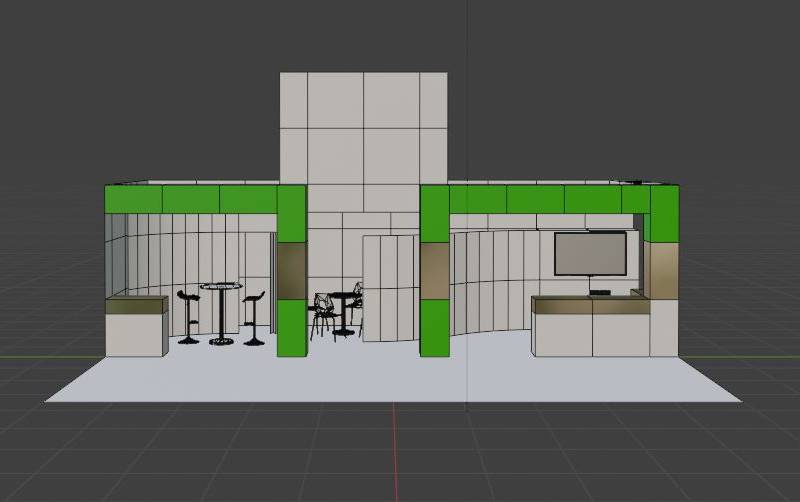Select the left reception counter
This screenshot has height=502, width=800.
136,326
